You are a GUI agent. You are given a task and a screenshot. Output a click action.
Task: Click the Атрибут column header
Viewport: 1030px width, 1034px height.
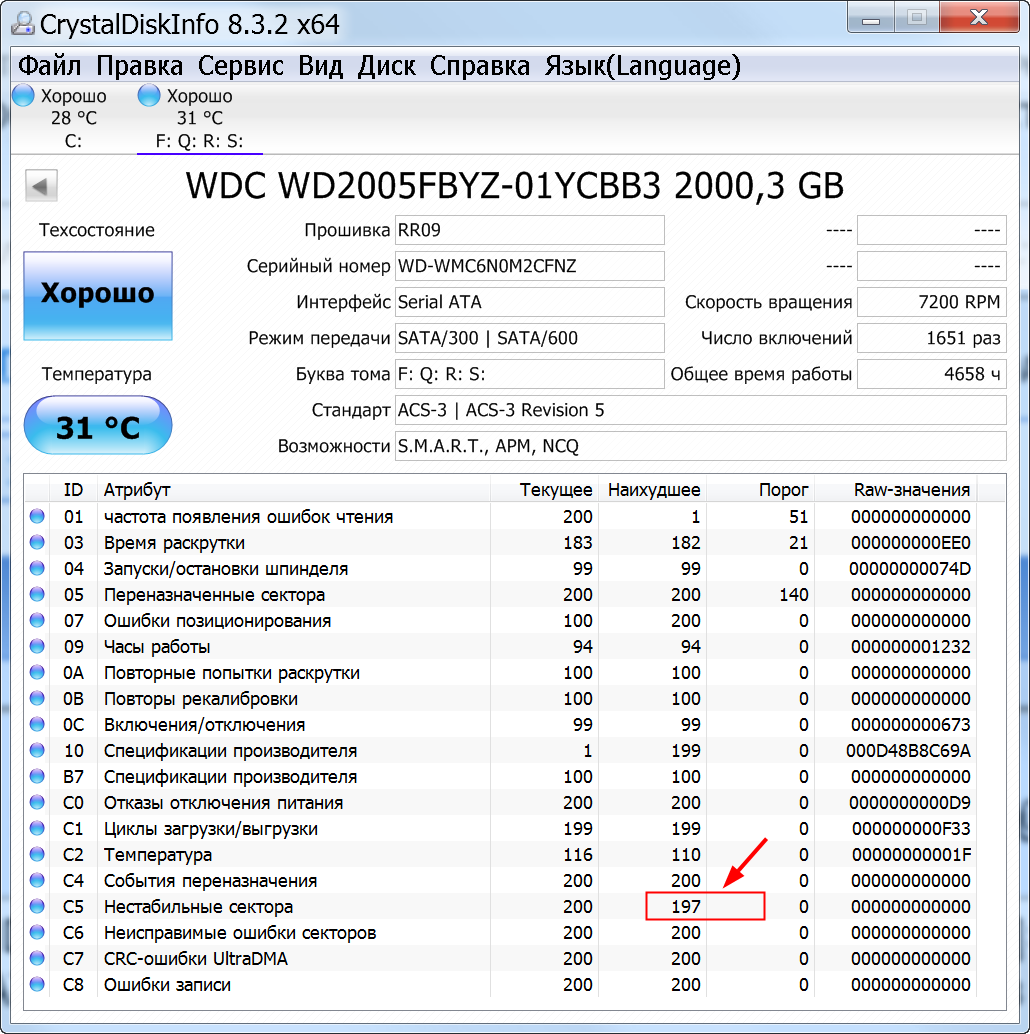pos(293,489)
